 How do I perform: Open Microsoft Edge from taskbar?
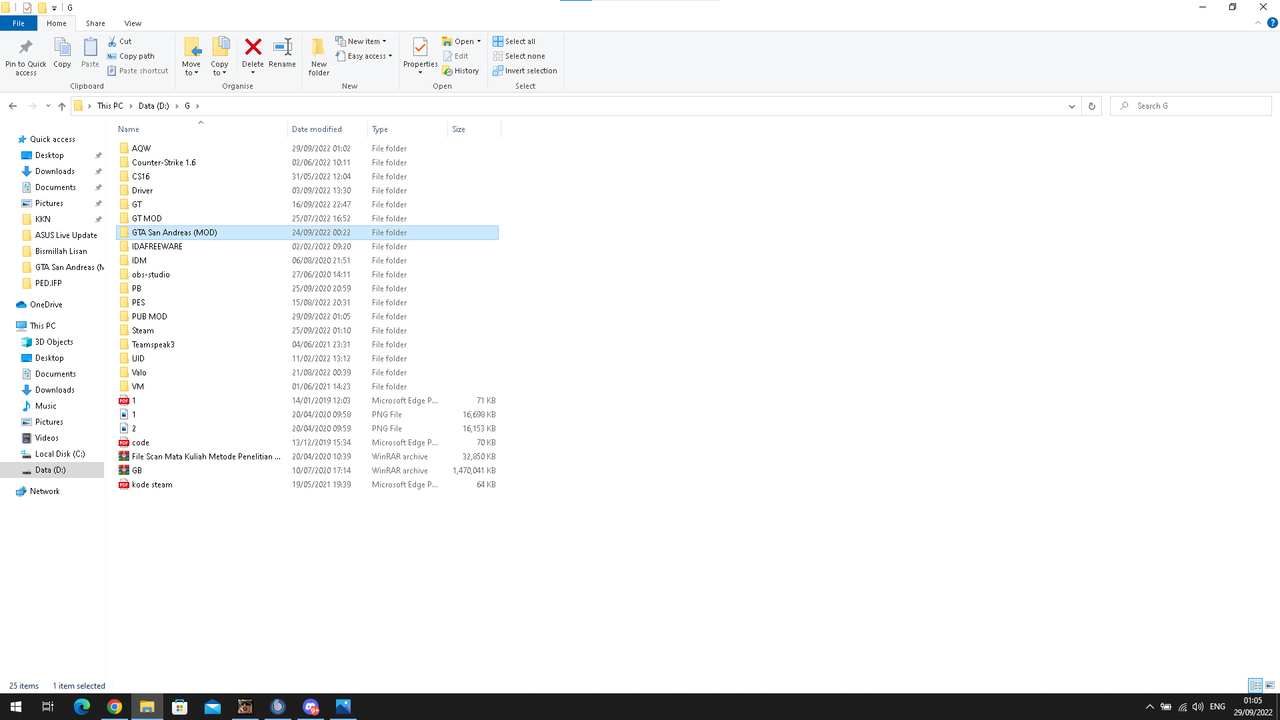(x=81, y=706)
